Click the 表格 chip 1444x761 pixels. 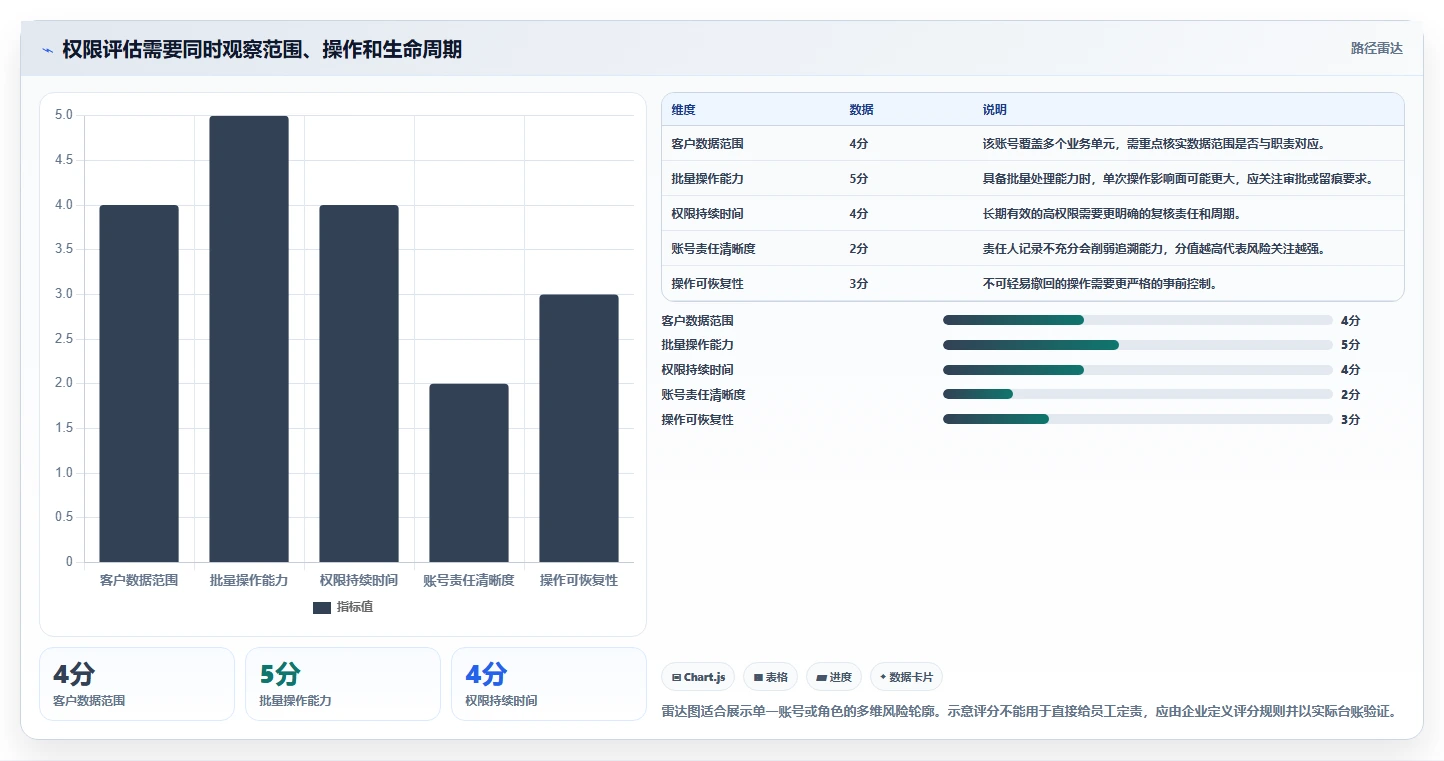[x=770, y=677]
